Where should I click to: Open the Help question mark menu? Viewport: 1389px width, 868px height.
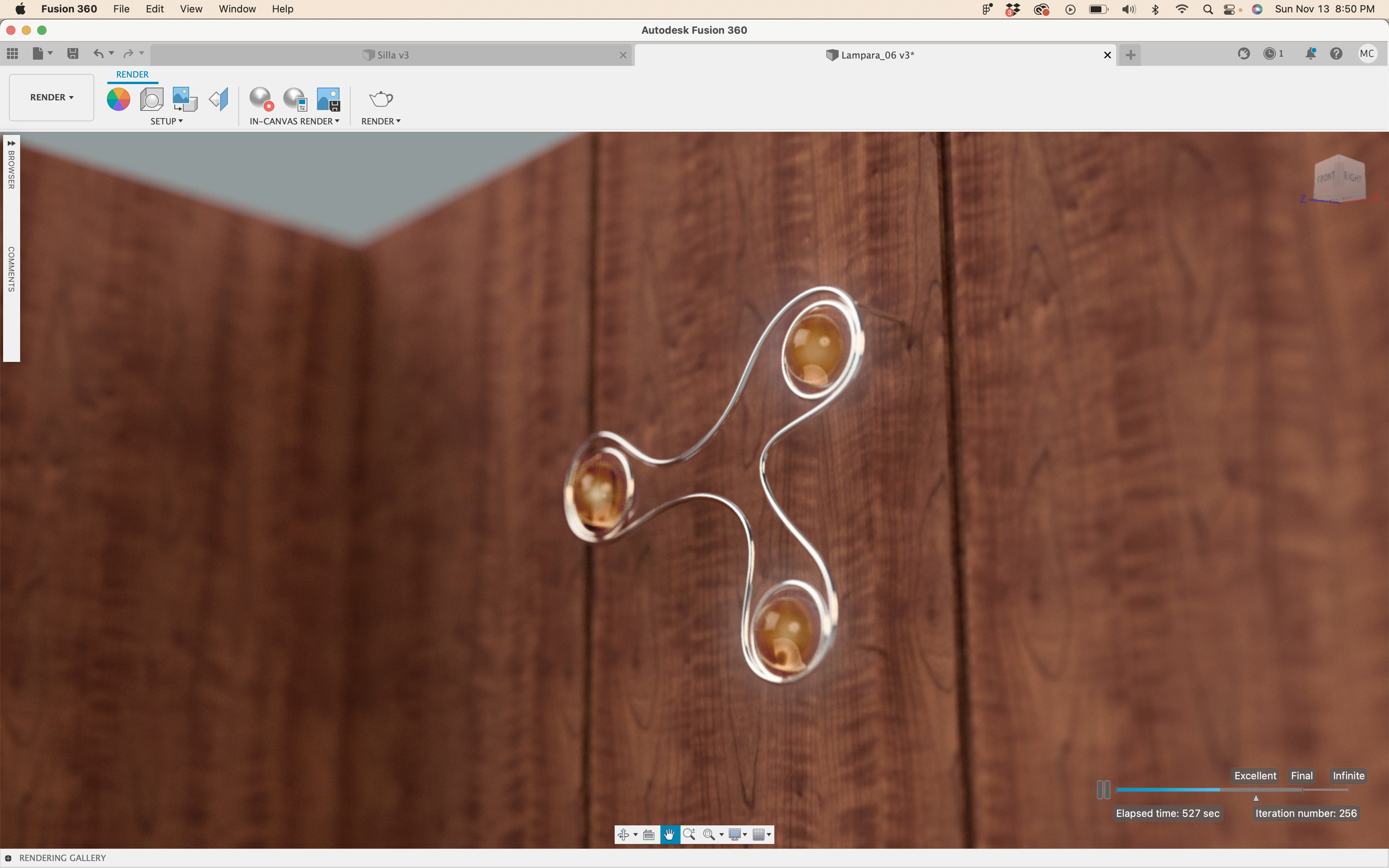click(1336, 53)
